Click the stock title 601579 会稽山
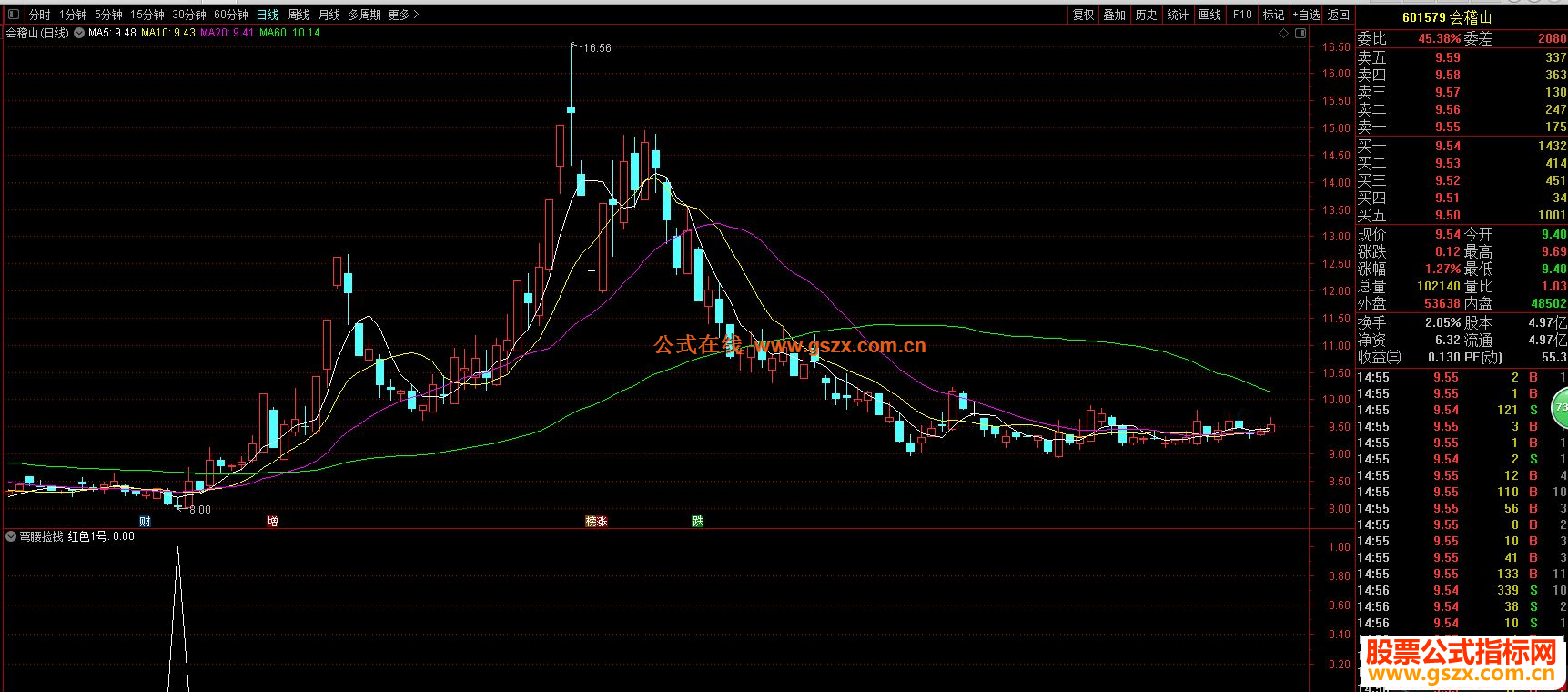The image size is (1568, 692). (1447, 17)
